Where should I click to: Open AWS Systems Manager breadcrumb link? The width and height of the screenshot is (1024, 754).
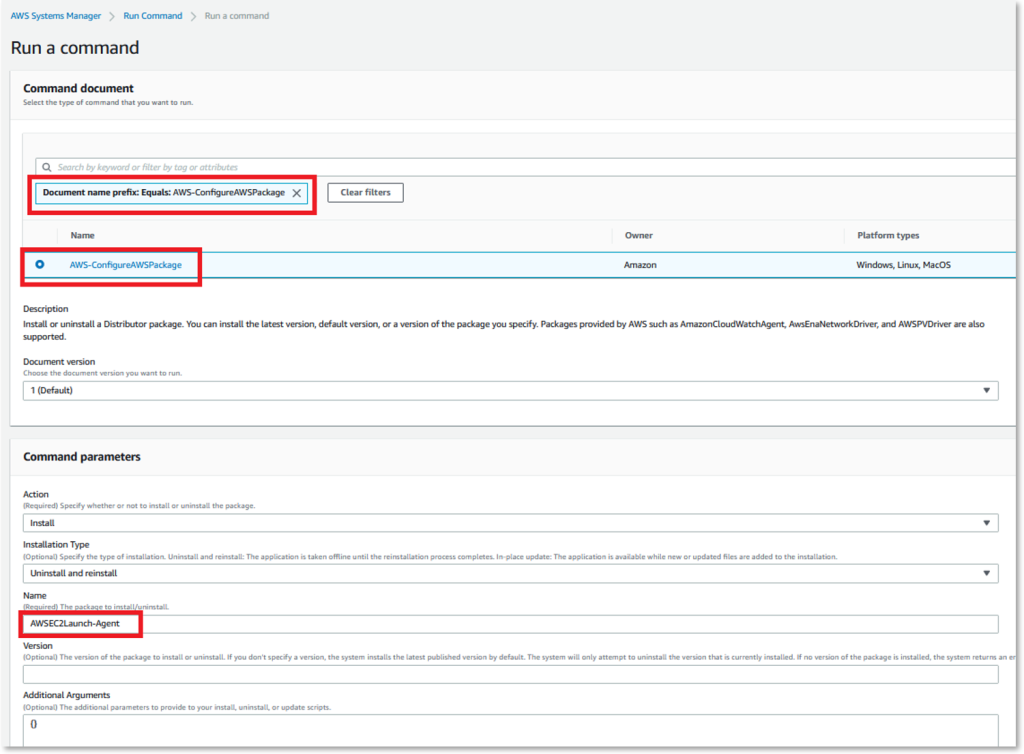56,16
